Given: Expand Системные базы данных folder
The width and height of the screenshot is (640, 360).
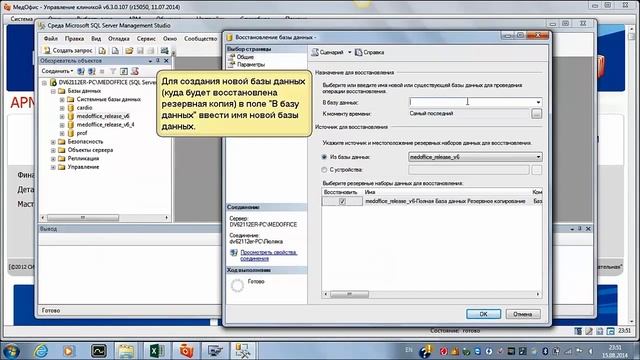Looking at the screenshot, I should (62, 100).
